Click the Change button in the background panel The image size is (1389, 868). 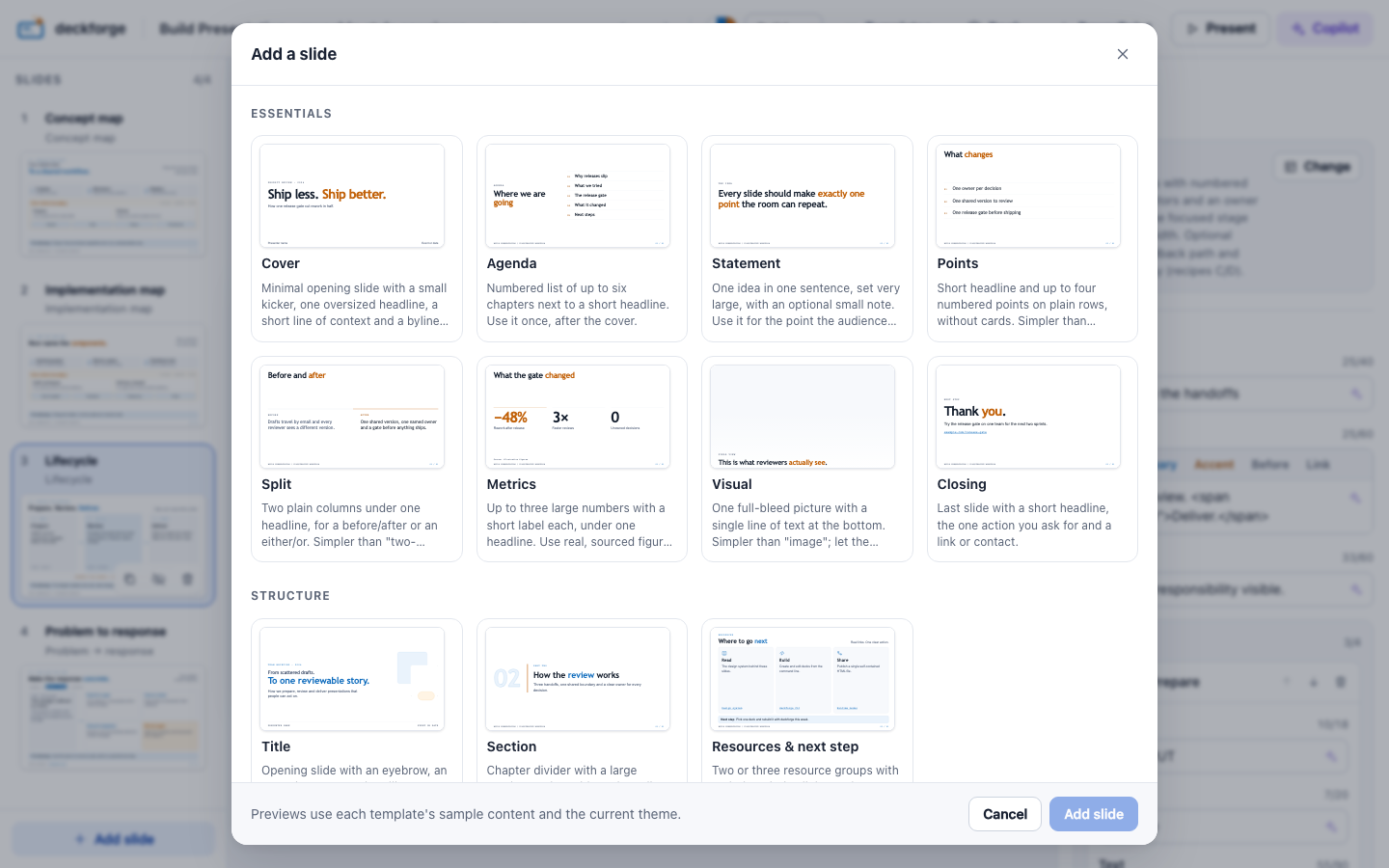(1318, 167)
